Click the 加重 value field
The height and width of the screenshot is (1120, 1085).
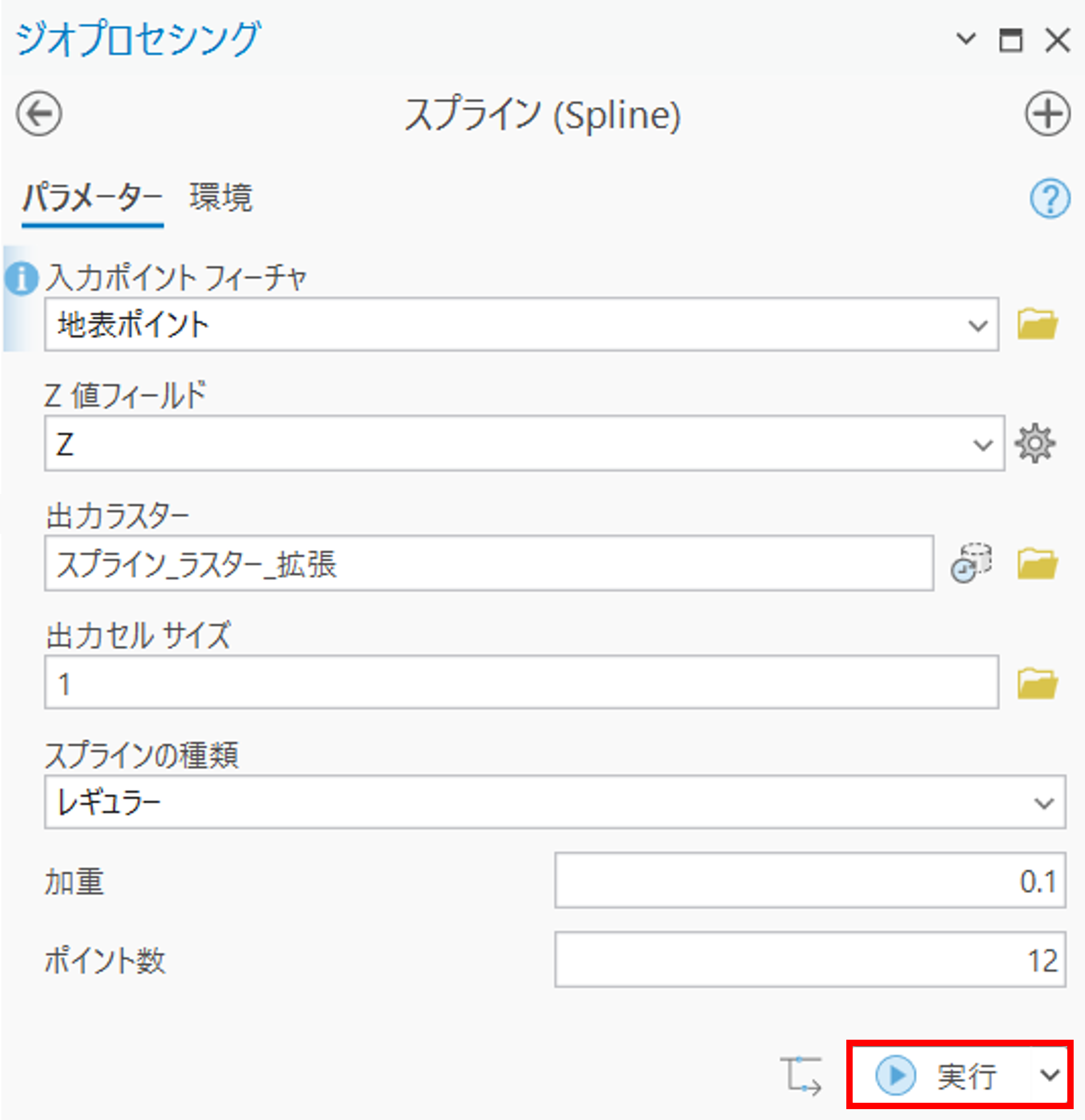(x=810, y=880)
